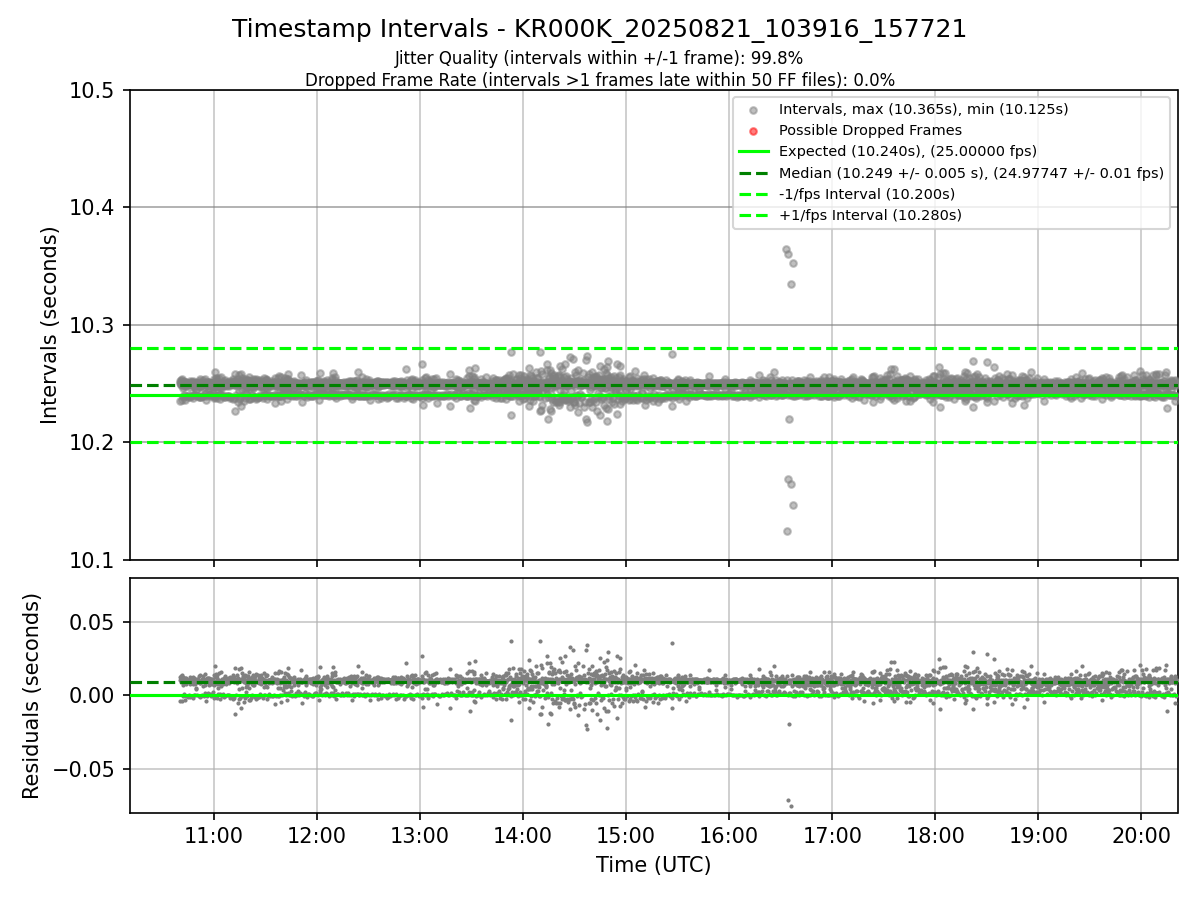Image resolution: width=1200 pixels, height=900 pixels.
Task: Click the y-axis tick label 10.4
Action: [94, 208]
